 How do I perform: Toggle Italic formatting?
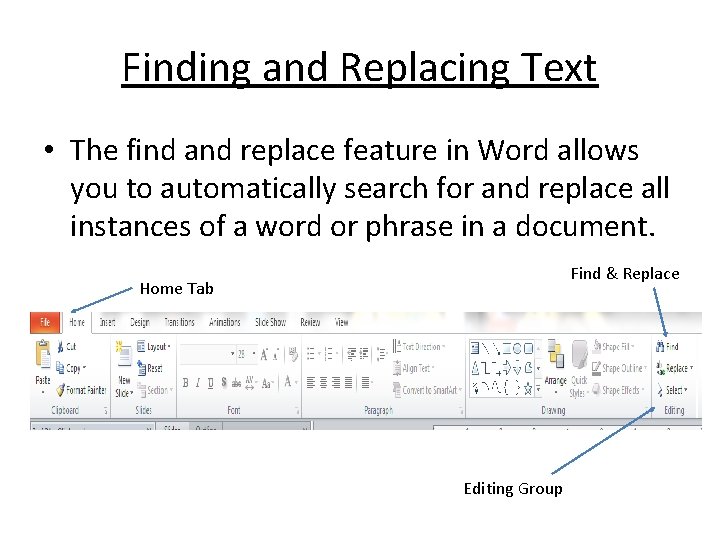tap(198, 382)
